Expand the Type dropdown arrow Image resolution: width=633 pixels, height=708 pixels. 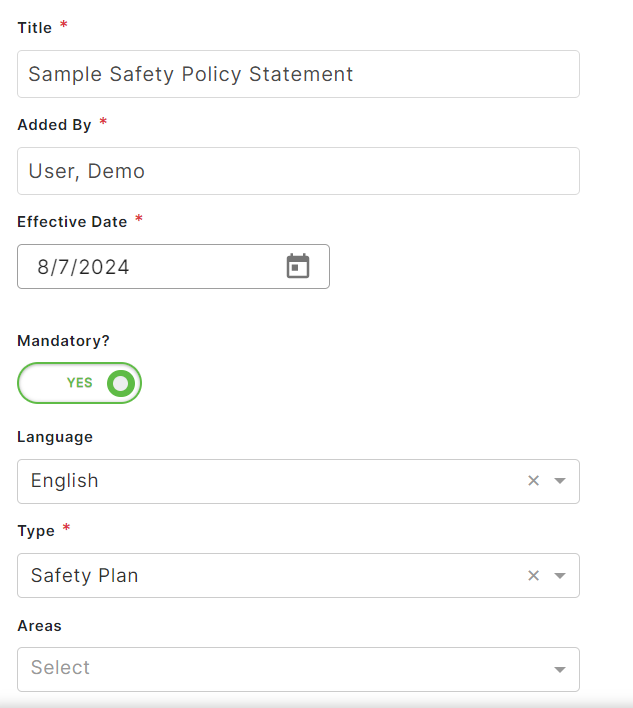[560, 575]
